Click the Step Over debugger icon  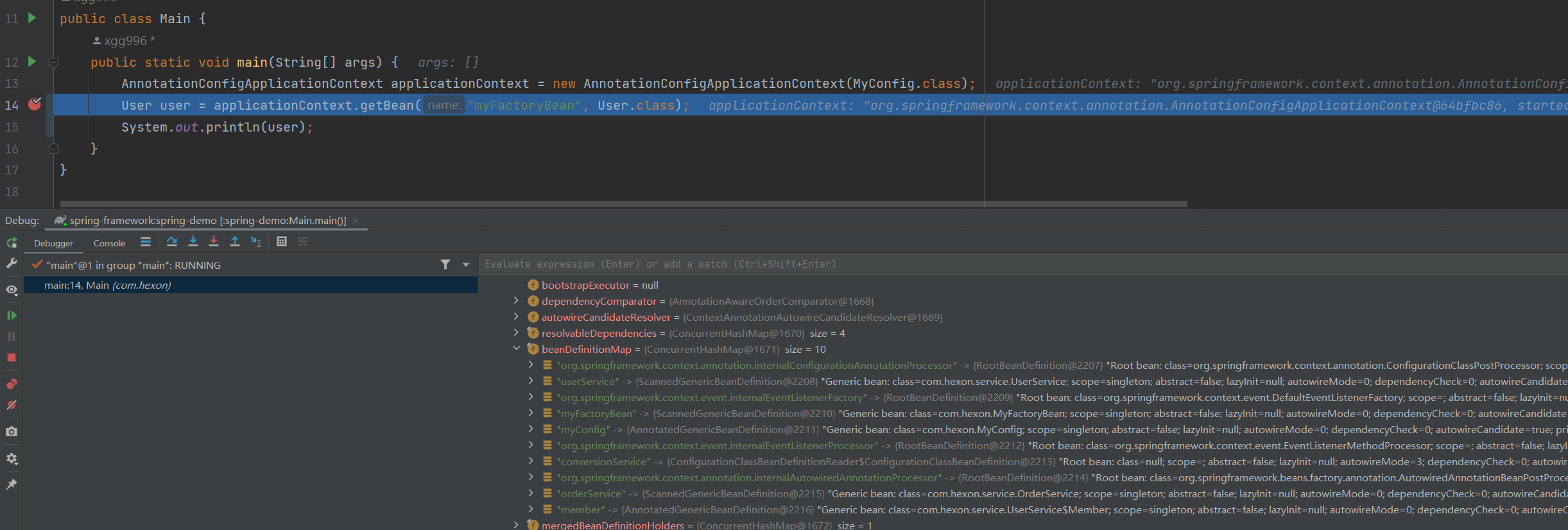pyautogui.click(x=171, y=242)
